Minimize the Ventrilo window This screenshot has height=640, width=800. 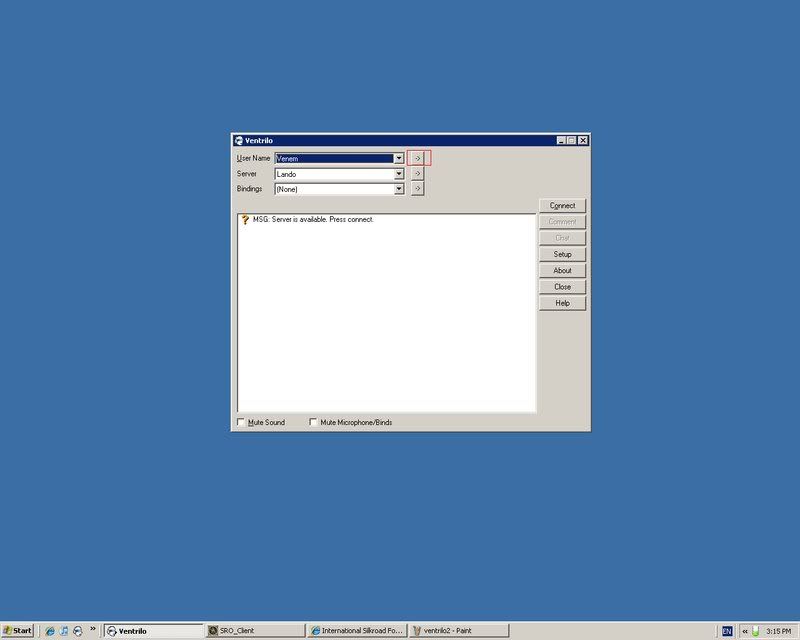pyautogui.click(x=561, y=140)
